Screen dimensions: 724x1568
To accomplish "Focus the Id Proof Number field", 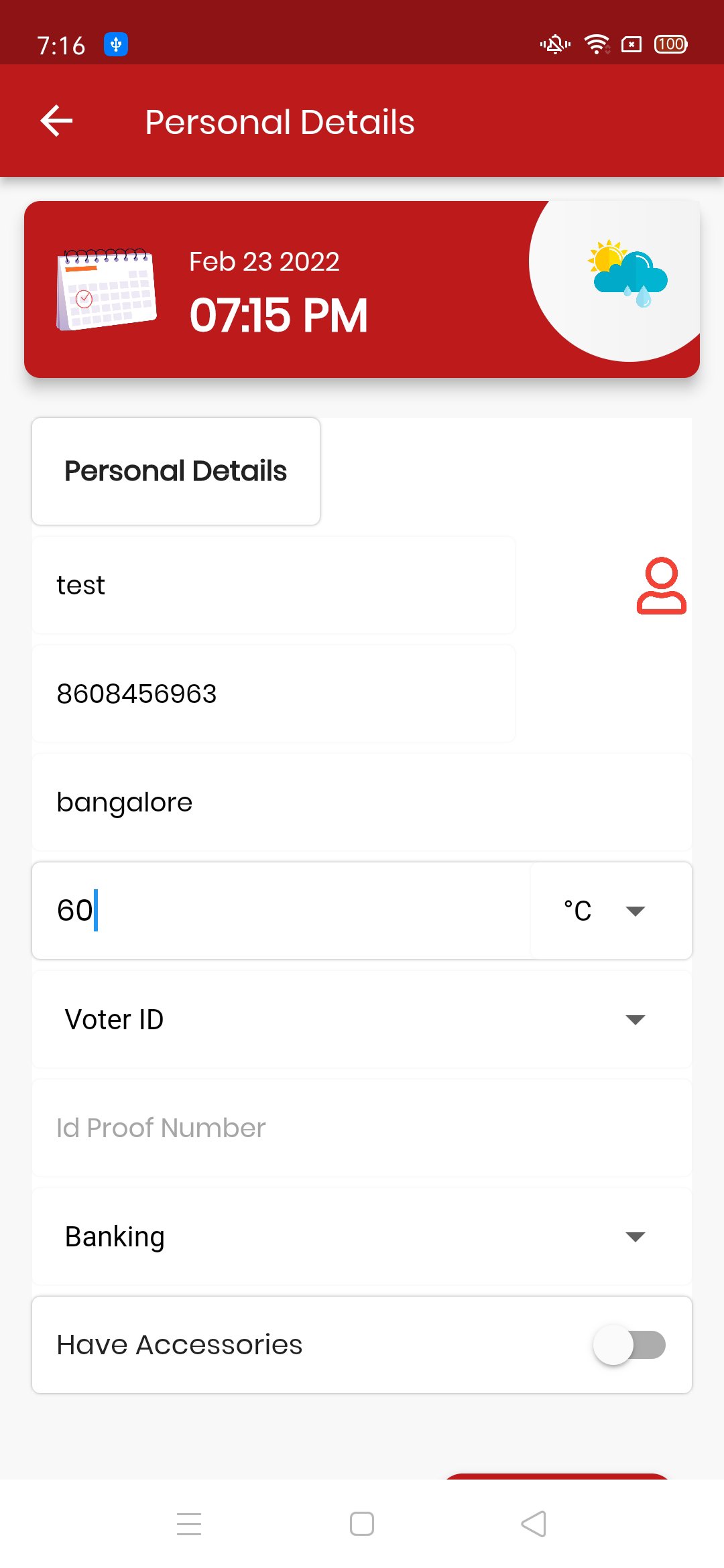I will click(x=362, y=1128).
